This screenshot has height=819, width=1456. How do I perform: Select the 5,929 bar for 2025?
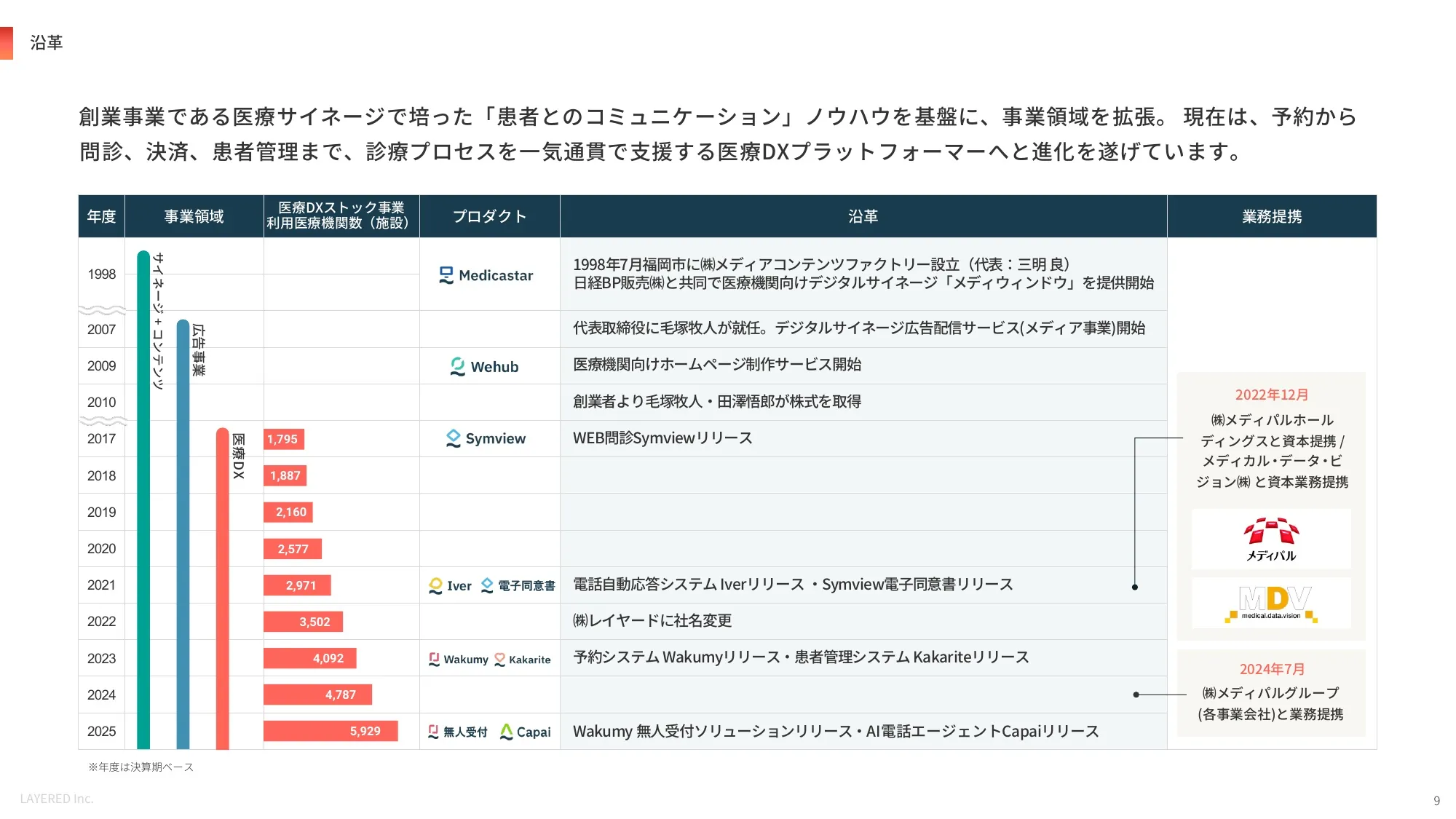click(x=331, y=731)
